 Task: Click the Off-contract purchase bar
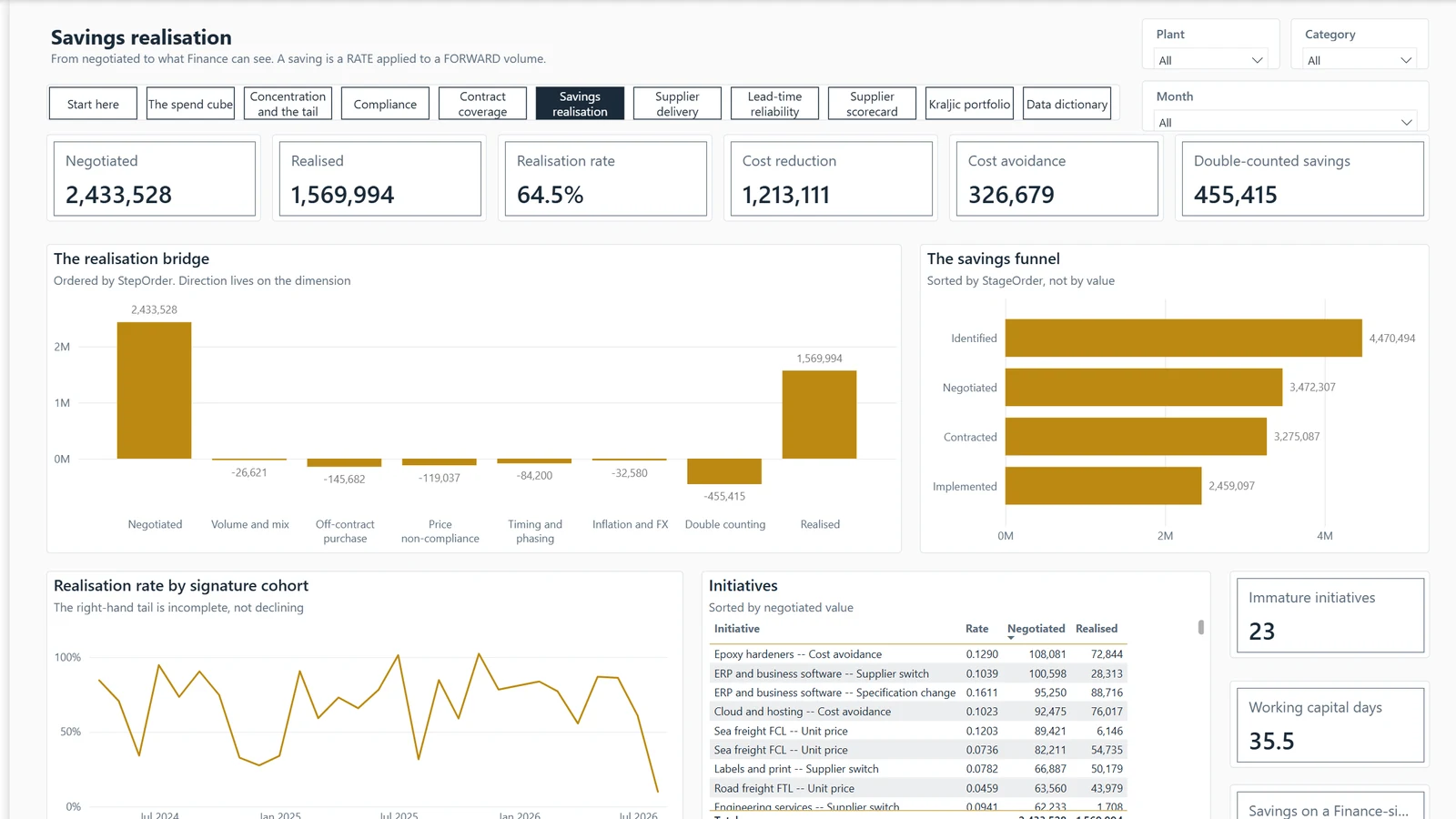click(x=344, y=462)
